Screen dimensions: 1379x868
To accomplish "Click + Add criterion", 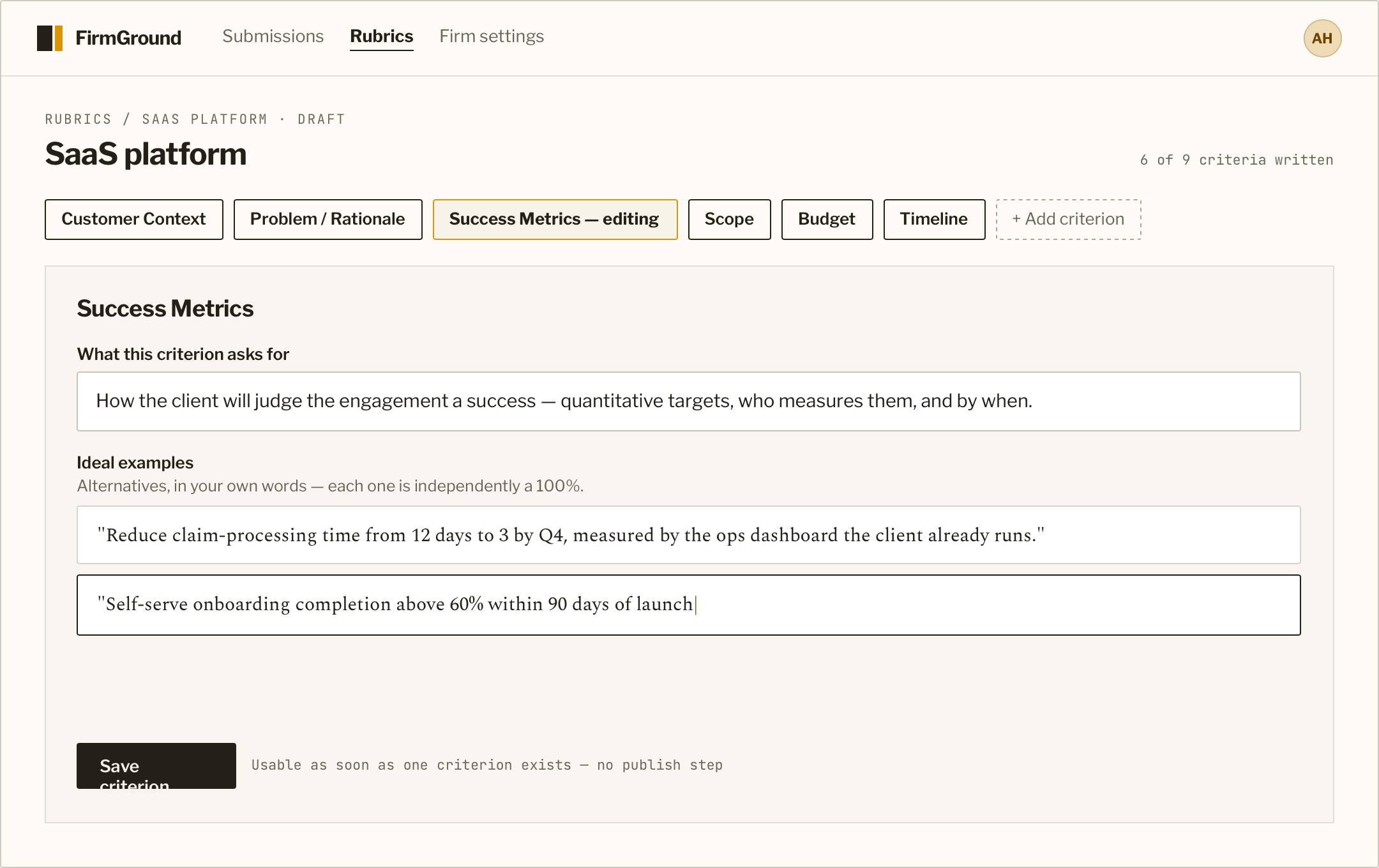I will (x=1069, y=220).
